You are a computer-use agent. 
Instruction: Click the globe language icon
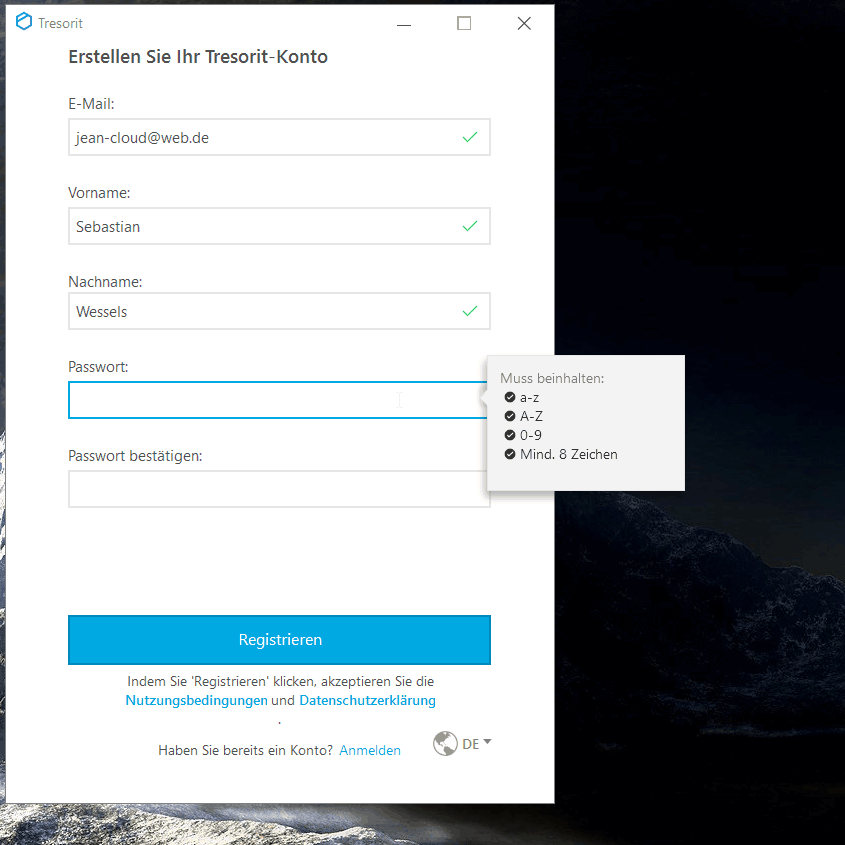pos(445,744)
